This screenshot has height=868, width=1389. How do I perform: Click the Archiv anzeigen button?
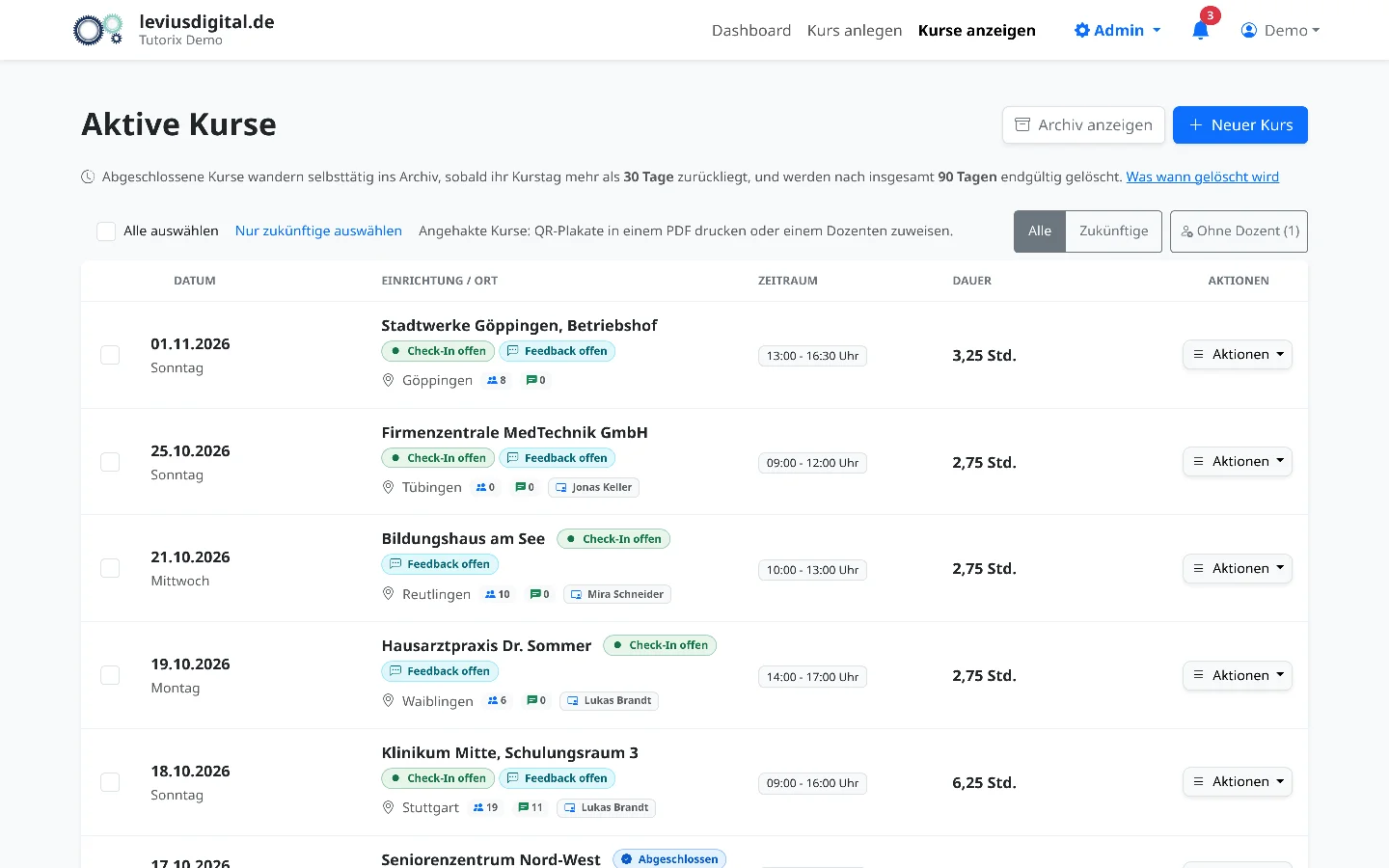[1083, 124]
